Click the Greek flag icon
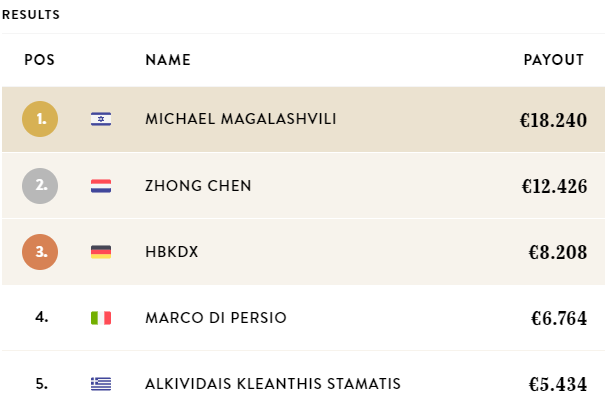 pos(101,384)
